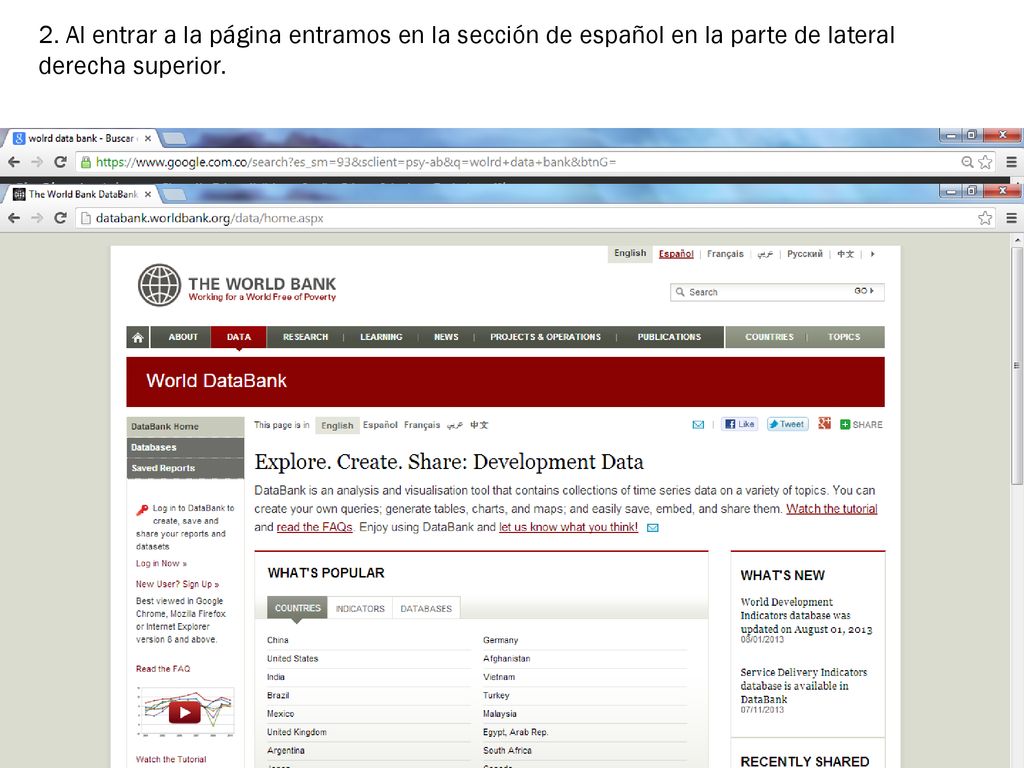Bookmark the Google search page with star
1024x768 pixels.
point(985,162)
